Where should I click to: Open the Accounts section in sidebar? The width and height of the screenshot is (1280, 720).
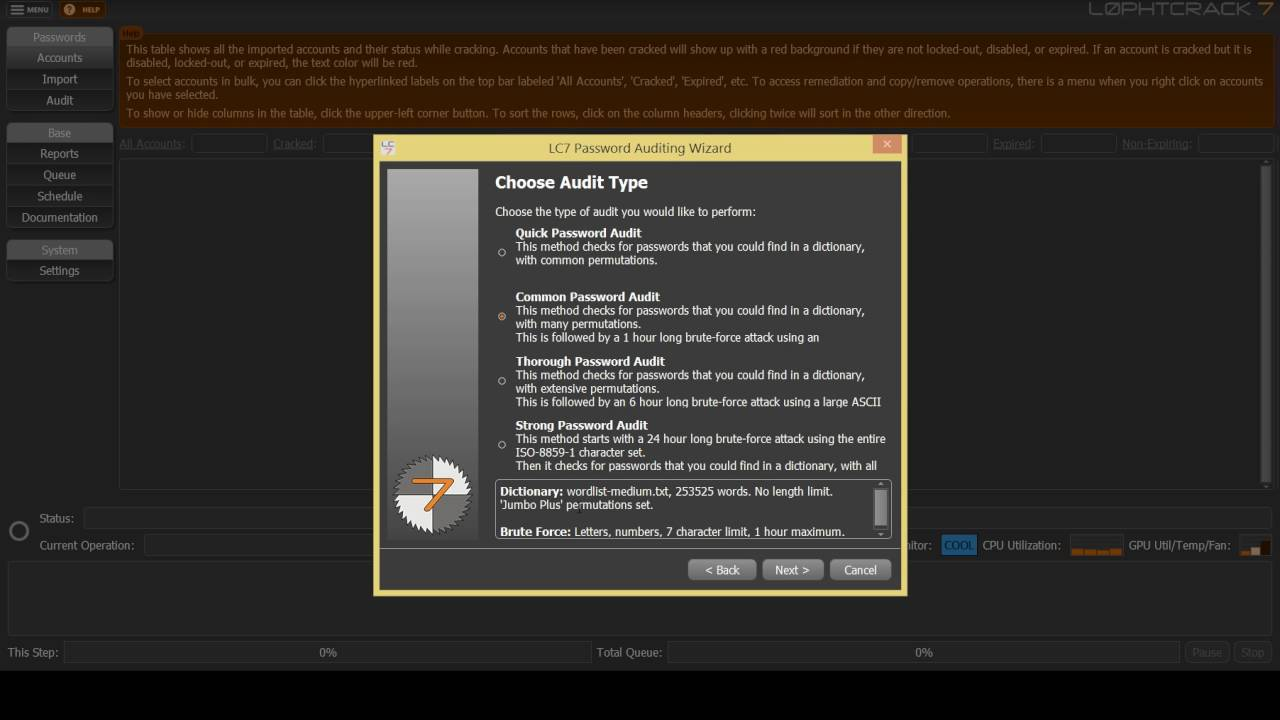point(59,58)
